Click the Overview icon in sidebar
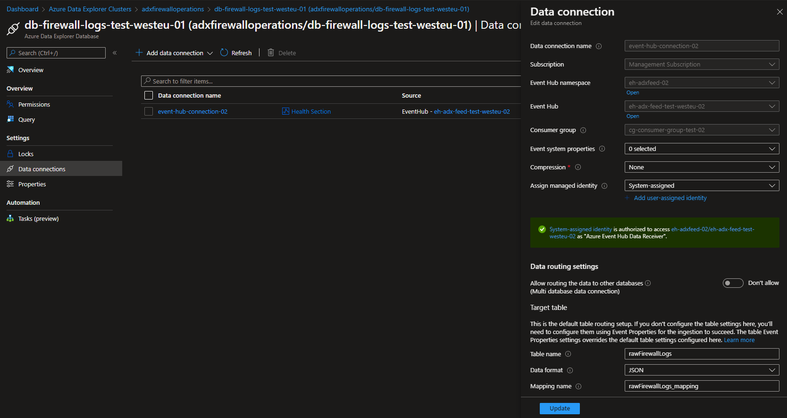 click(10, 70)
